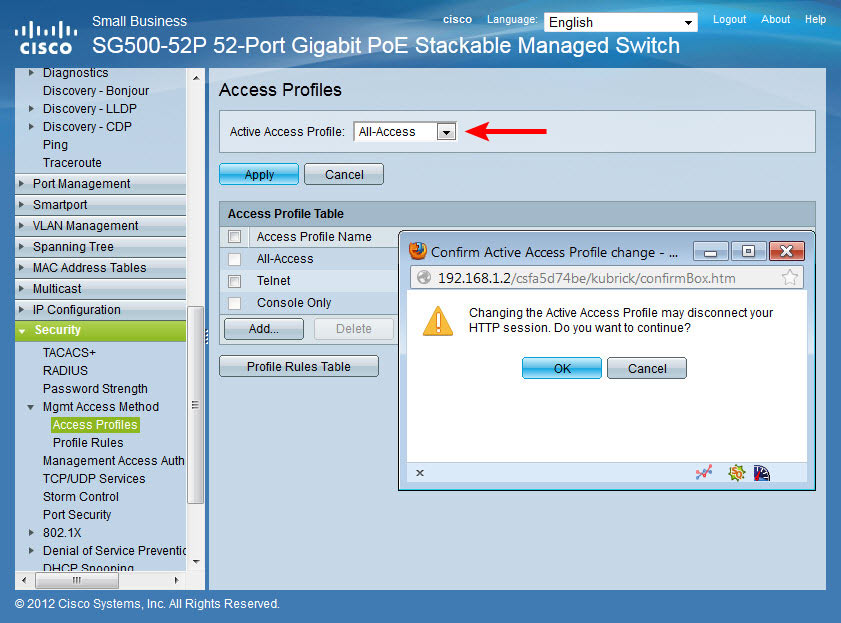841x623 pixels.
Task: Open the Help link
Action: 815,19
